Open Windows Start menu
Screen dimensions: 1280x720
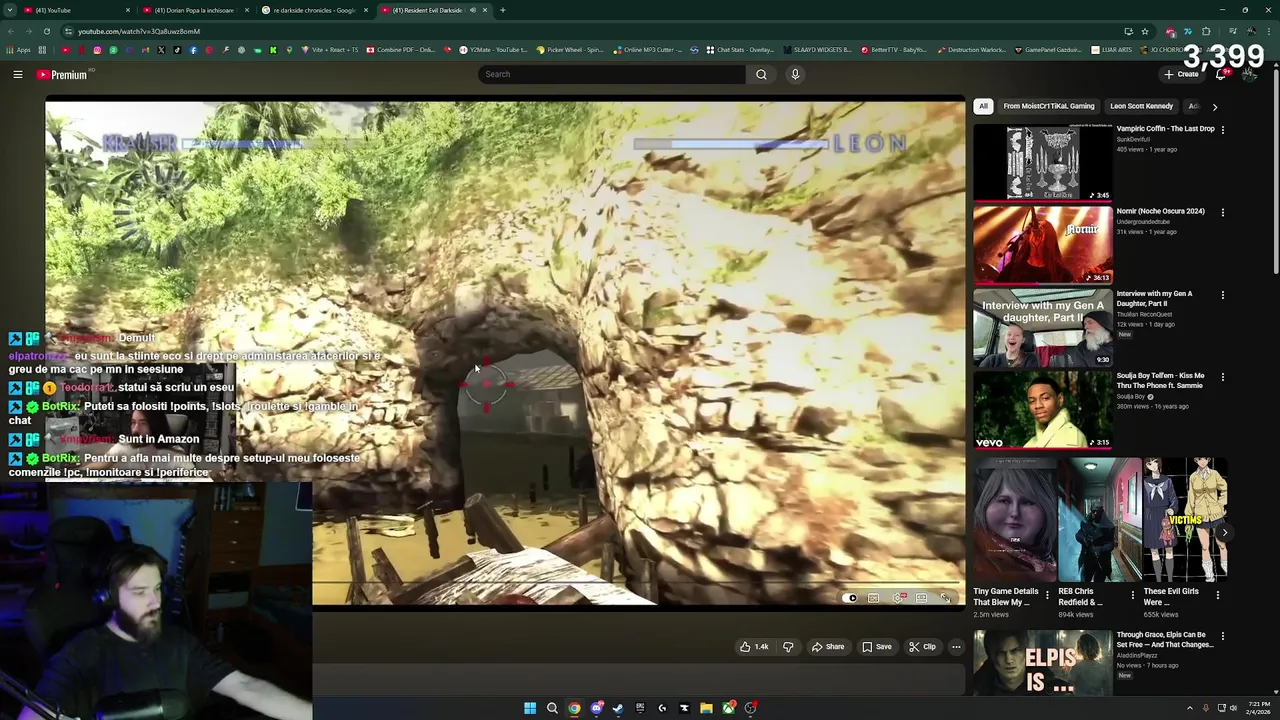click(530, 708)
